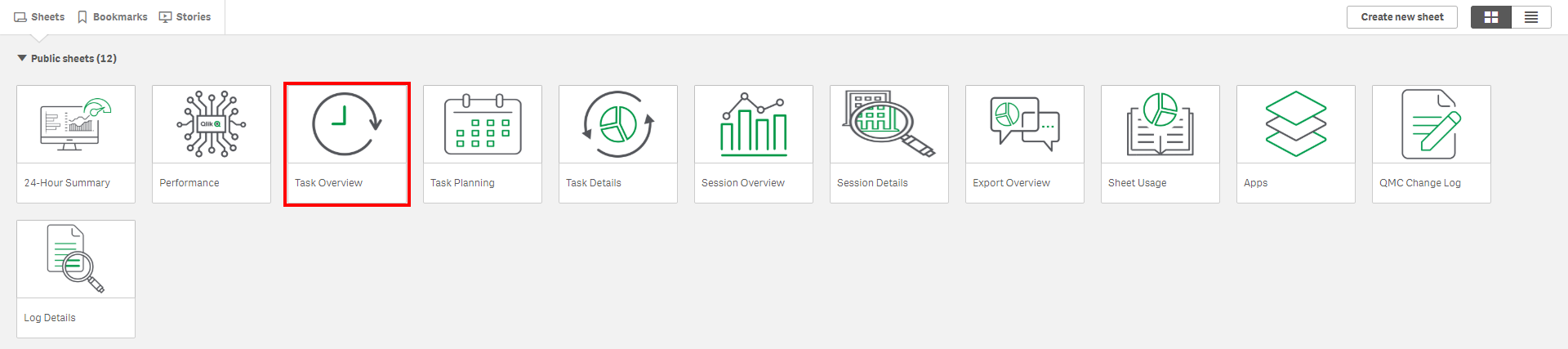
Task: Switch to the Bookmarks tab
Action: tap(112, 17)
